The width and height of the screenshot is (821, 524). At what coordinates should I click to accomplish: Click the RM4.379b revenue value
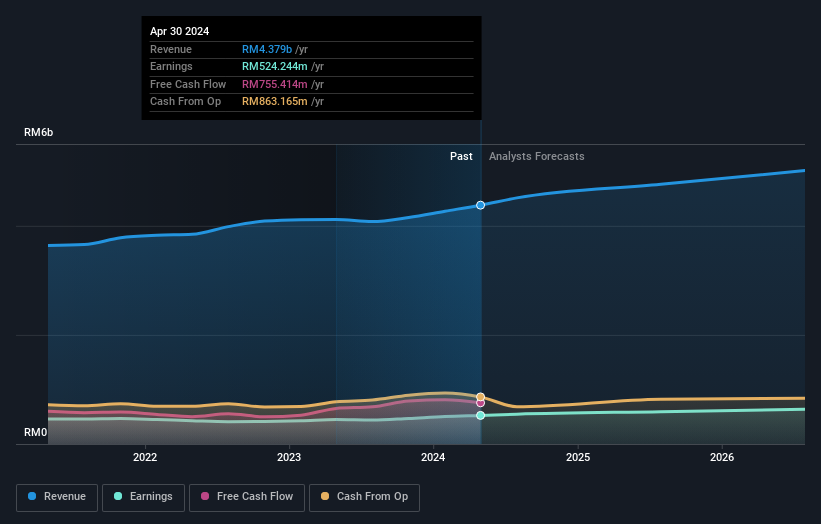[x=267, y=49]
